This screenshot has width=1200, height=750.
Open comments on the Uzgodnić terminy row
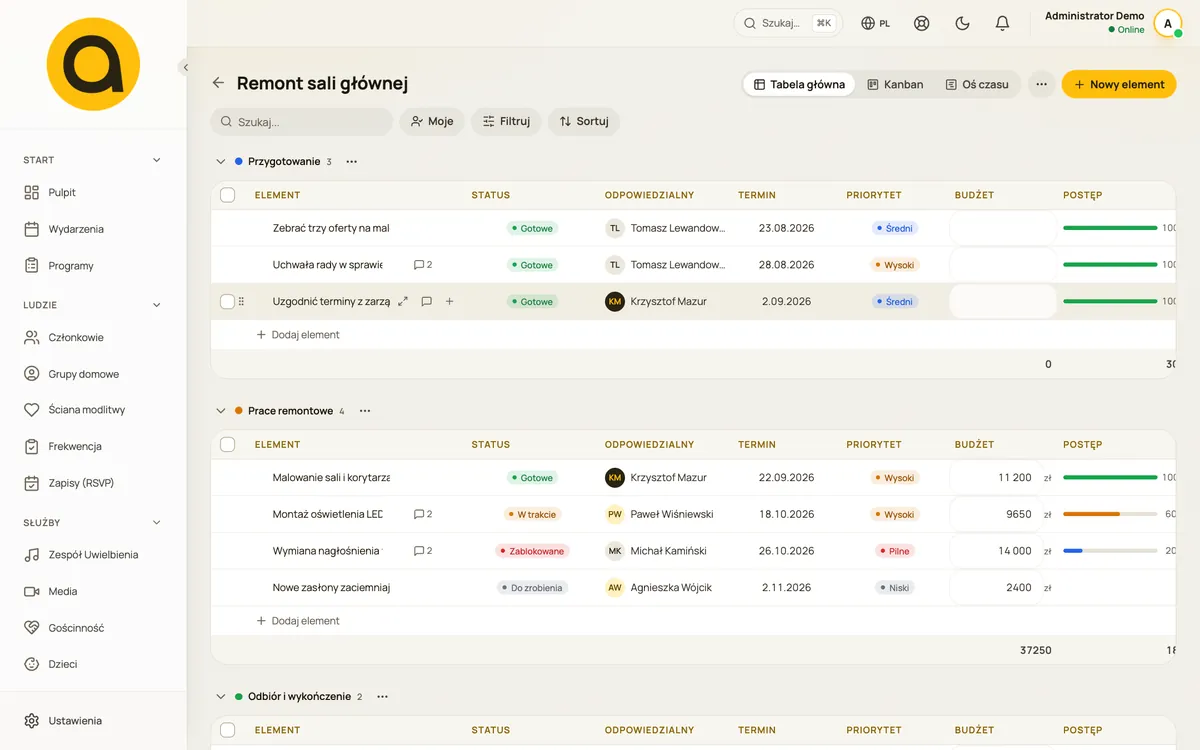point(426,301)
